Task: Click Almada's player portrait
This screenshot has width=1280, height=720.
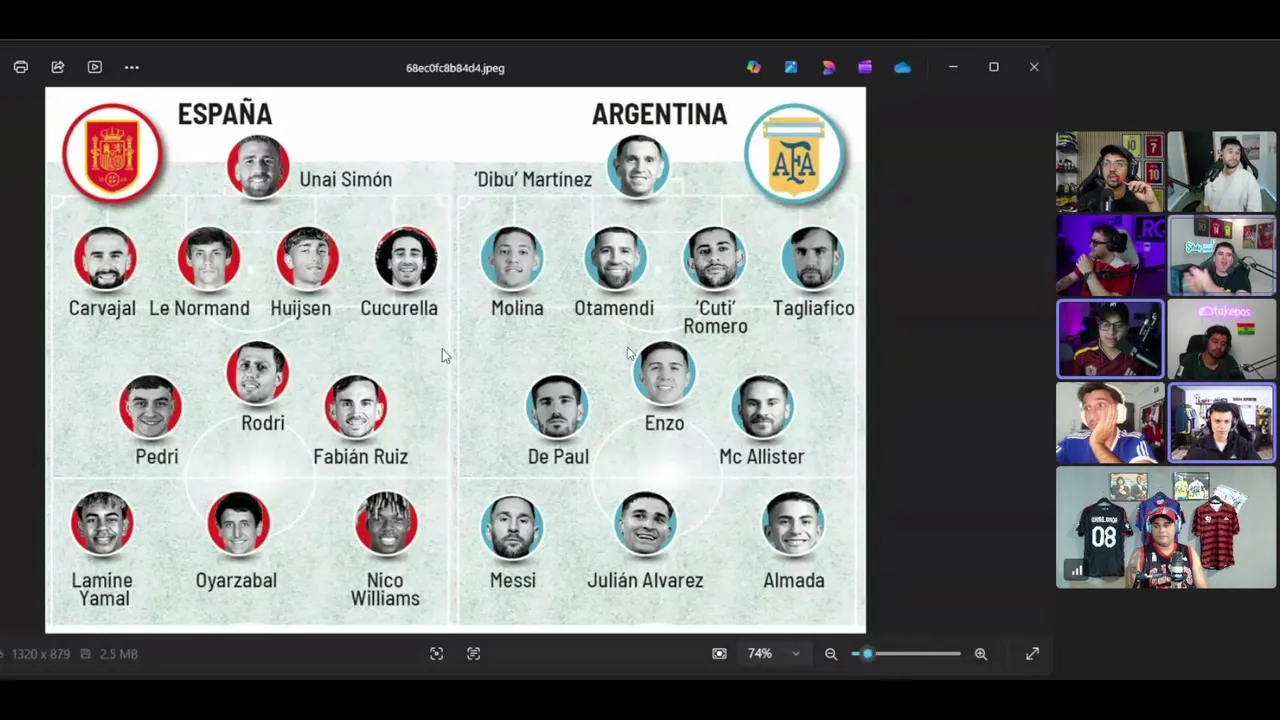Action: click(x=793, y=523)
